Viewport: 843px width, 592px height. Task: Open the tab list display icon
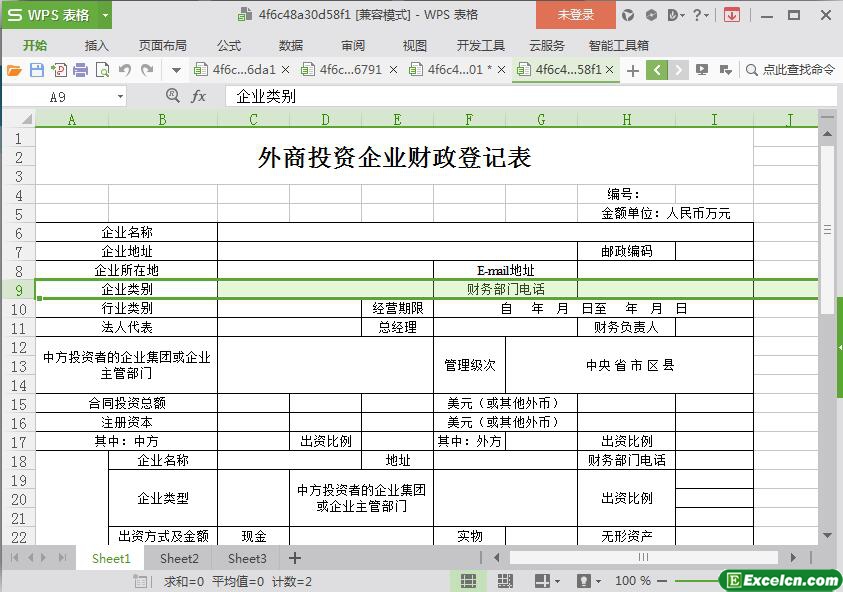pos(702,70)
